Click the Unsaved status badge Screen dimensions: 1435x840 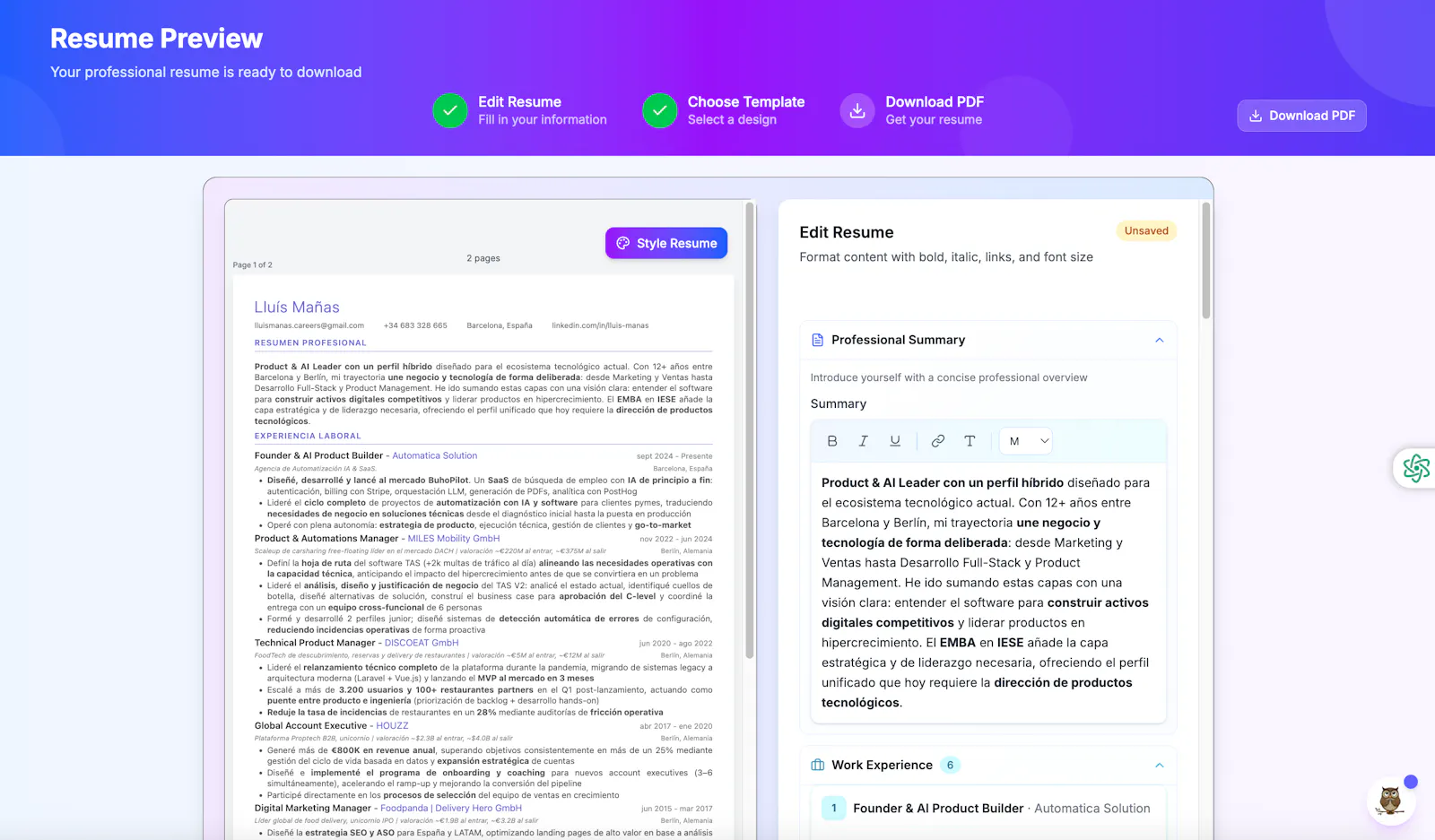tap(1146, 231)
